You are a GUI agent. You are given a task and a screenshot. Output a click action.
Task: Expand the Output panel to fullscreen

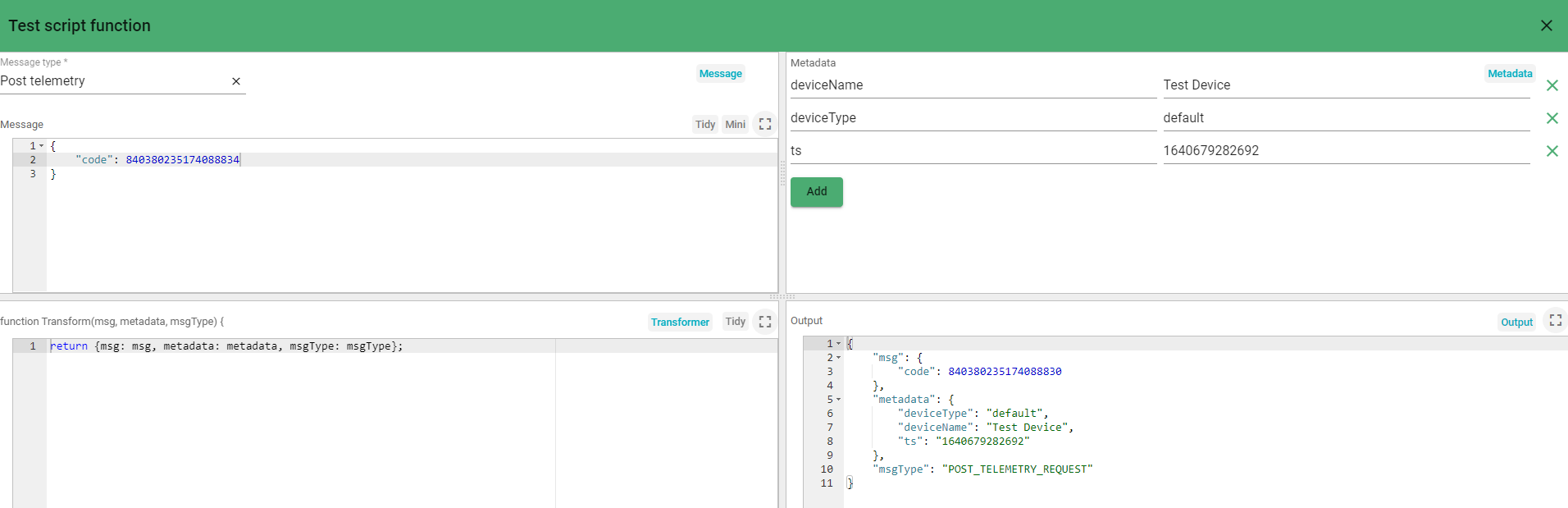click(1555, 320)
